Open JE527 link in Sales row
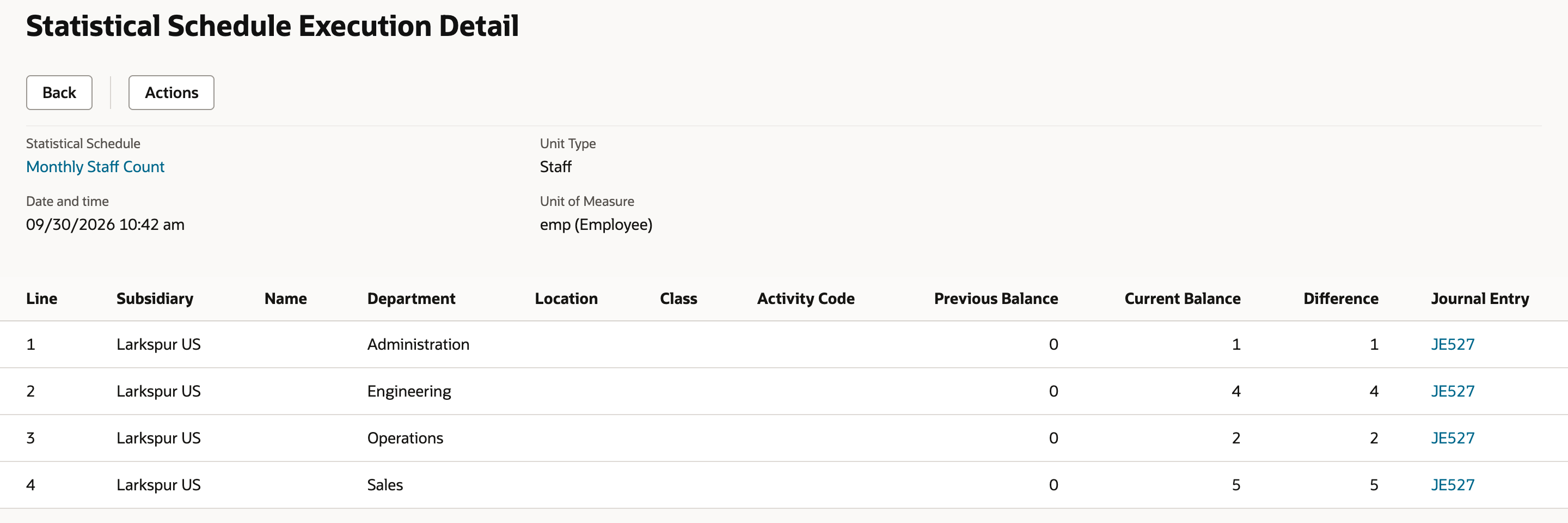This screenshot has height=523, width=1568. pyautogui.click(x=1453, y=485)
